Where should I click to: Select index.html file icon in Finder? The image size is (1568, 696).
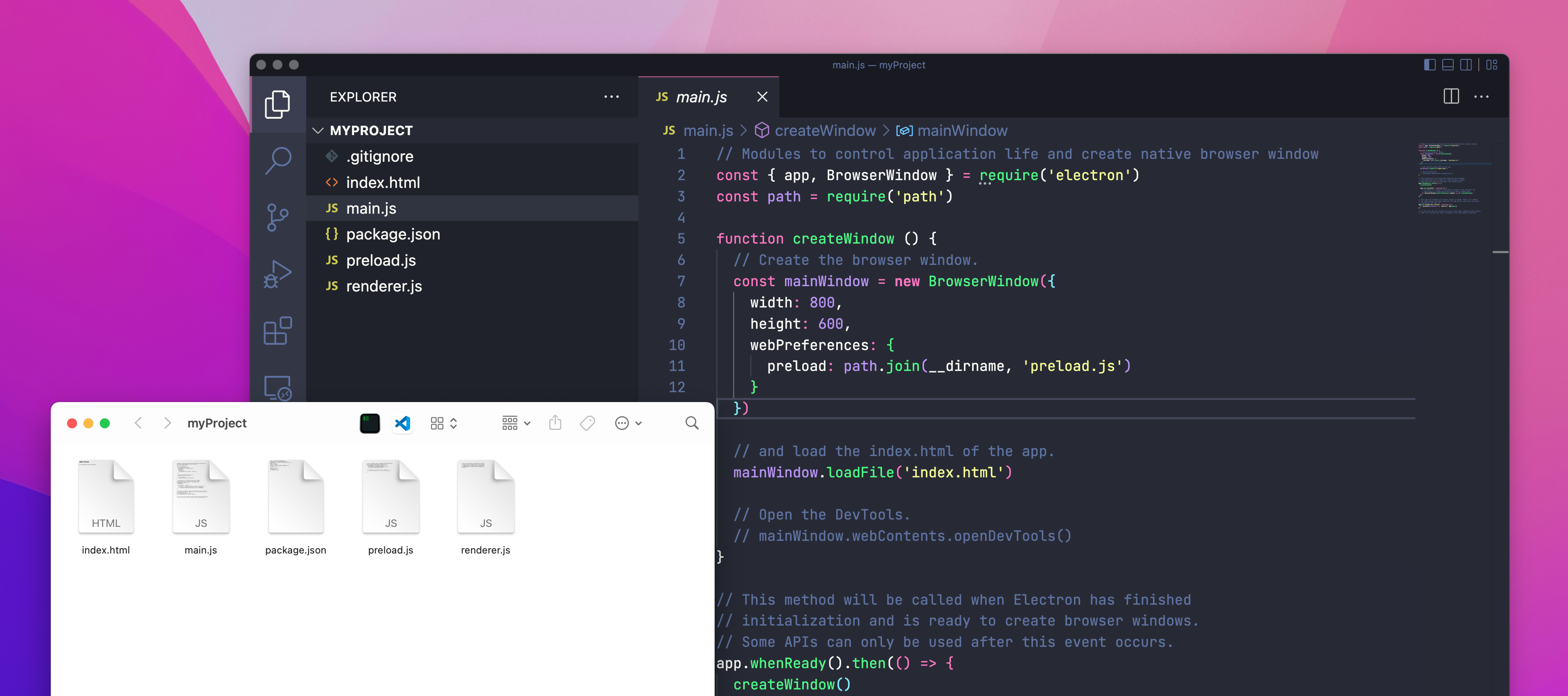(x=106, y=496)
